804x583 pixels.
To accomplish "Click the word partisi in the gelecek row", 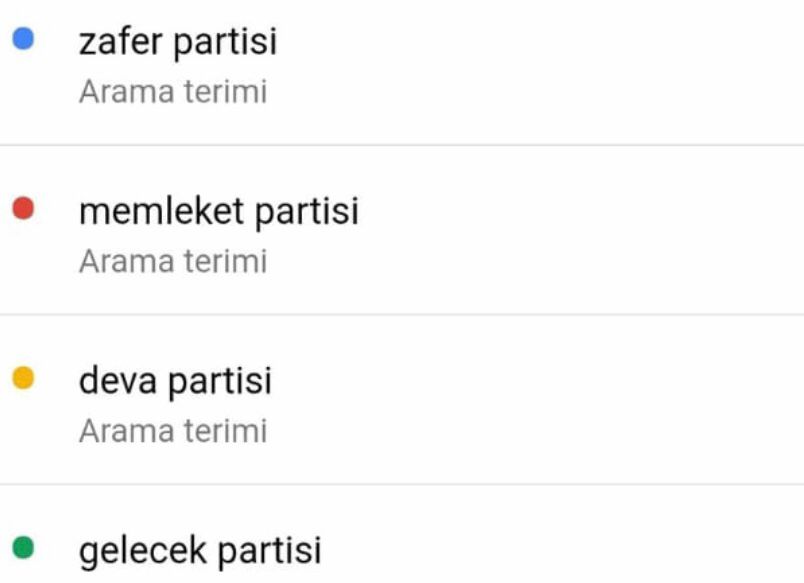I will 270,551.
